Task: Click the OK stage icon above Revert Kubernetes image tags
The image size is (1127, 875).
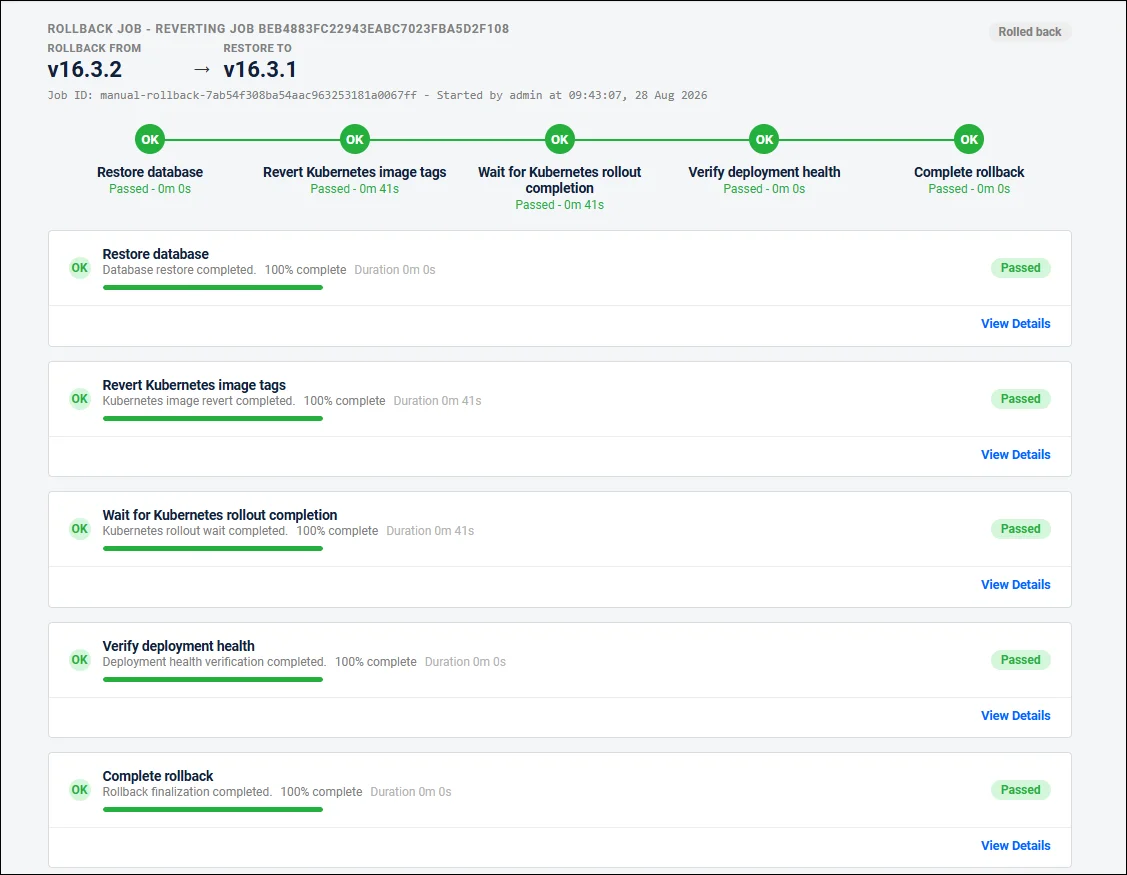Action: coord(354,139)
